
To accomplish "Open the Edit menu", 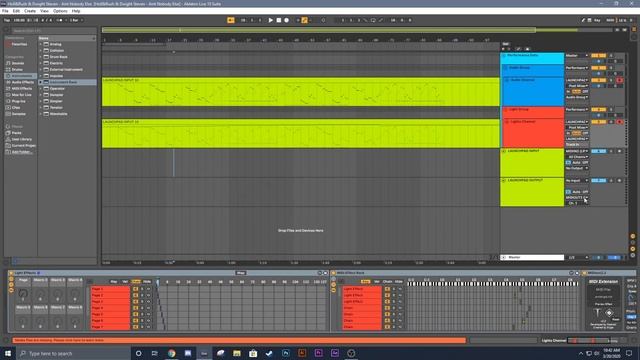I will [16, 11].
